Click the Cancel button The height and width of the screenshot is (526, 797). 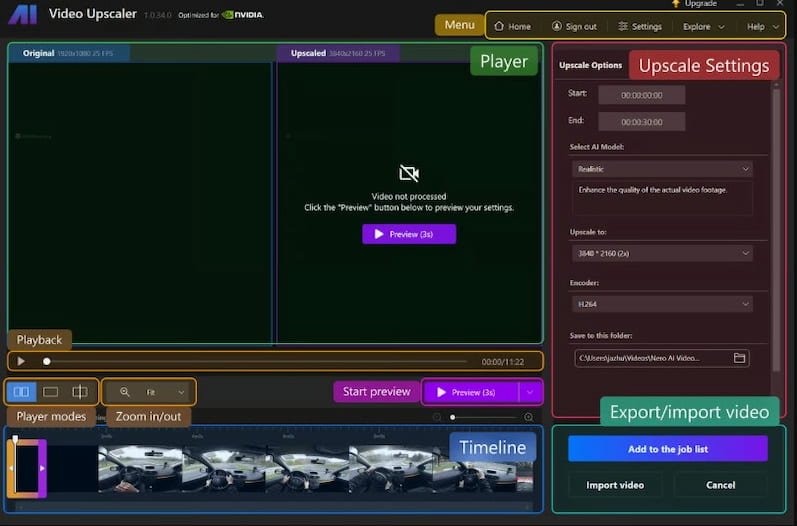pos(720,485)
